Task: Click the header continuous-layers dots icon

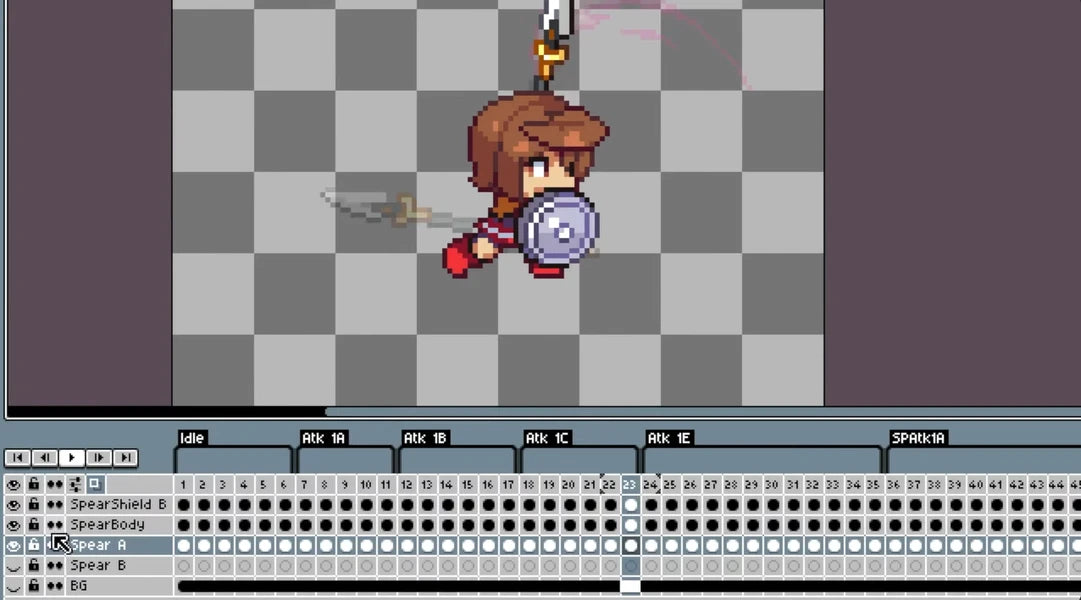Action: click(54, 484)
